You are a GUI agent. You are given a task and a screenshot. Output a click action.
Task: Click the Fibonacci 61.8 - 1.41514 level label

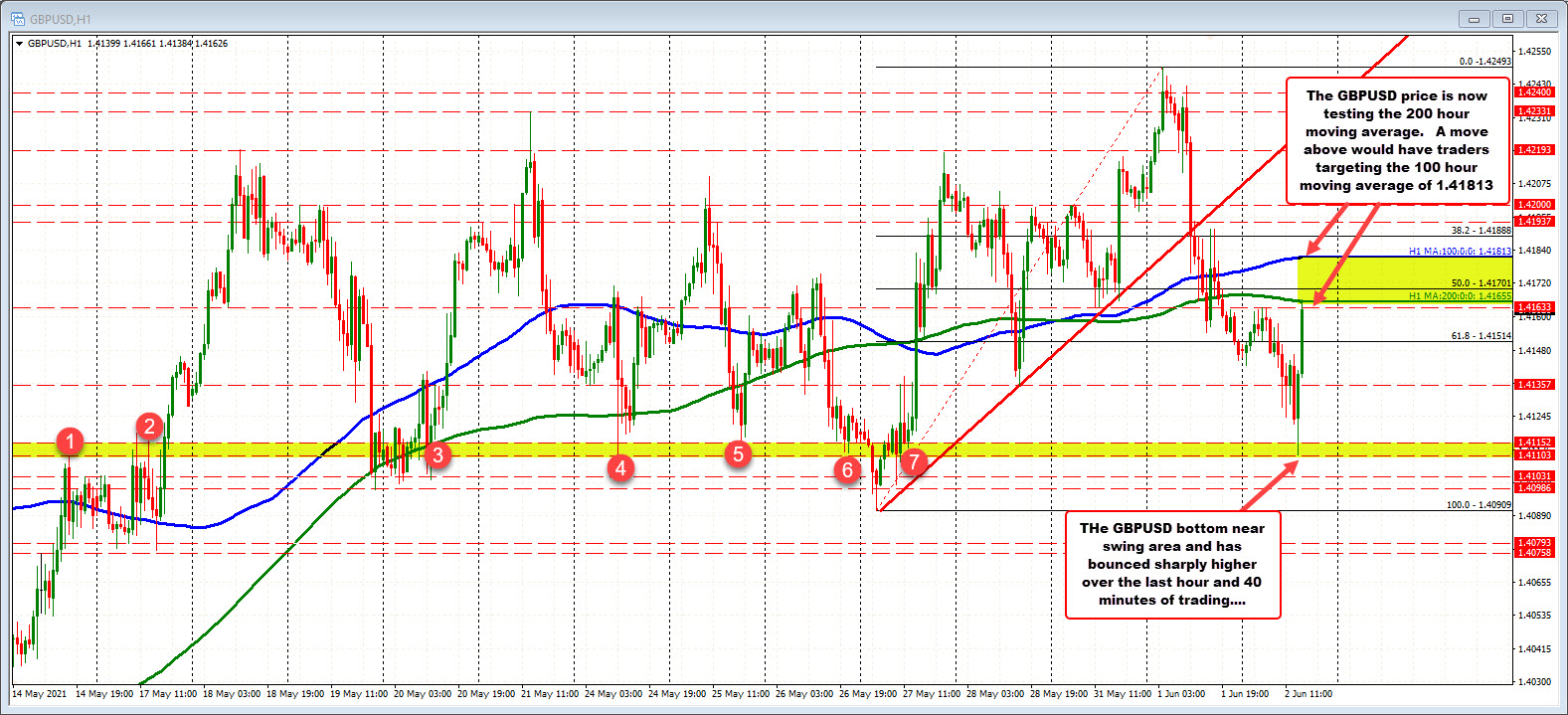point(1481,336)
